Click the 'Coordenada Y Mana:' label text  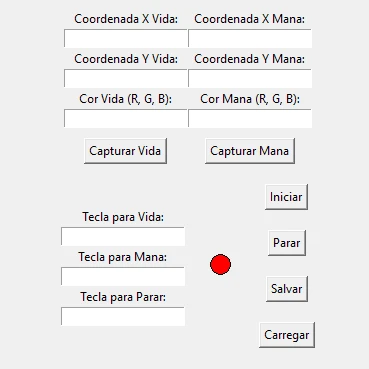(x=250, y=59)
